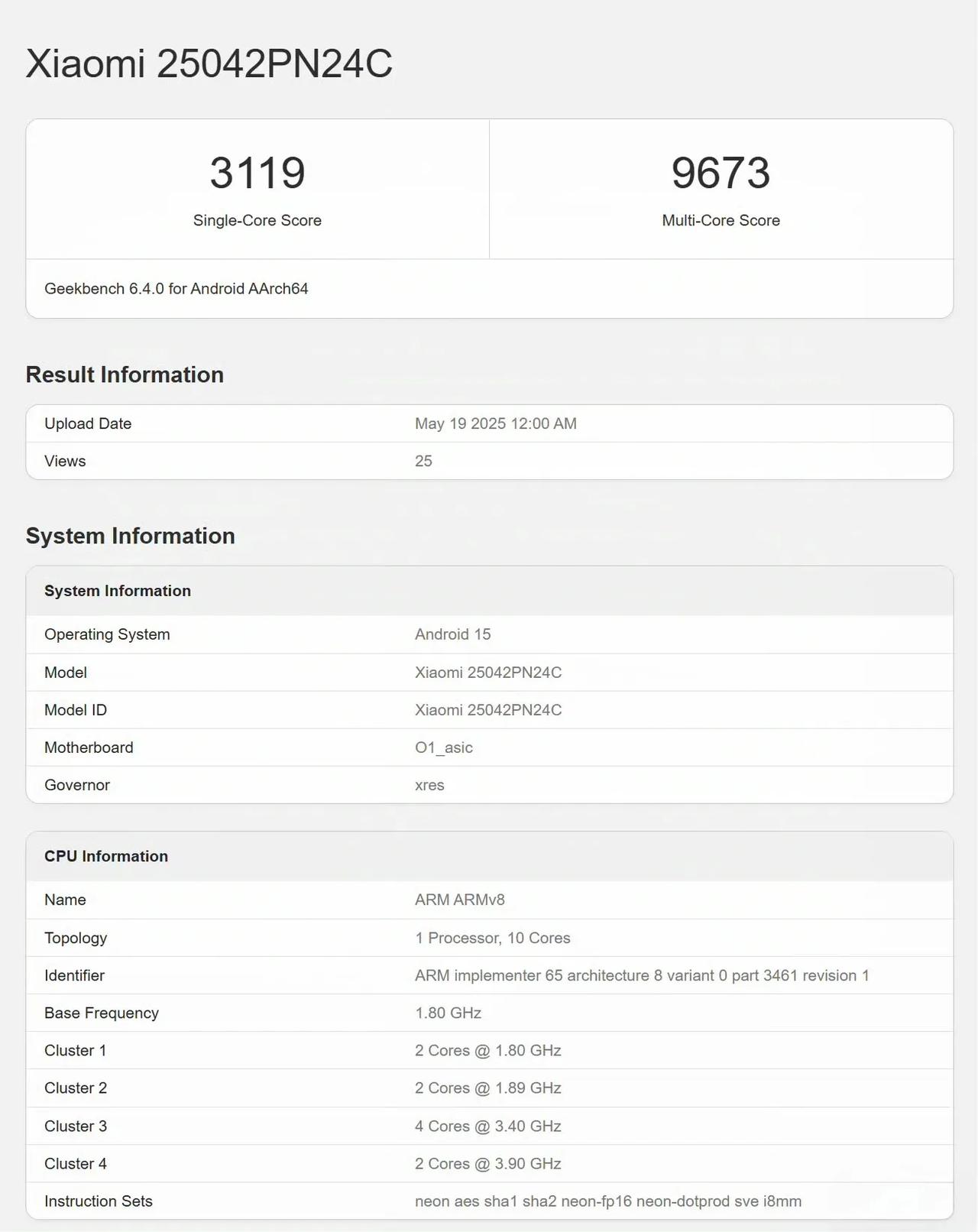The image size is (978, 1232).
Task: Select the neon aes sha1 instruction sets value
Action: 608,1201
